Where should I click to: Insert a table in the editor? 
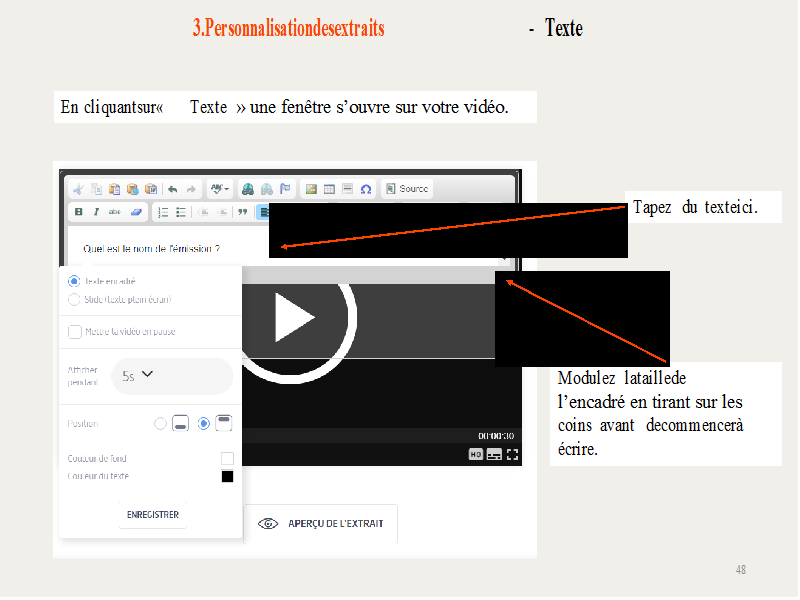point(329,189)
